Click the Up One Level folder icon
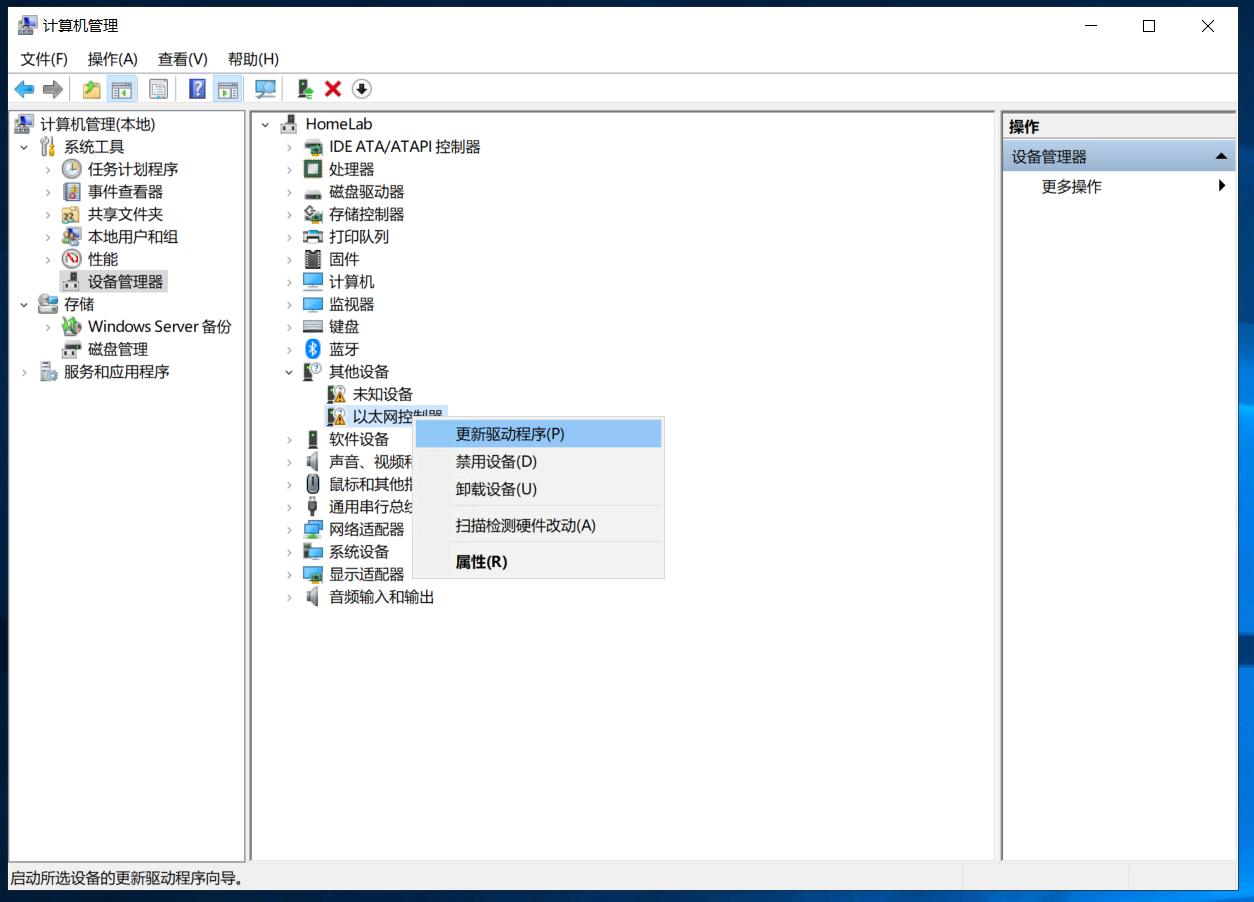The height and width of the screenshot is (902, 1254). 91,89
